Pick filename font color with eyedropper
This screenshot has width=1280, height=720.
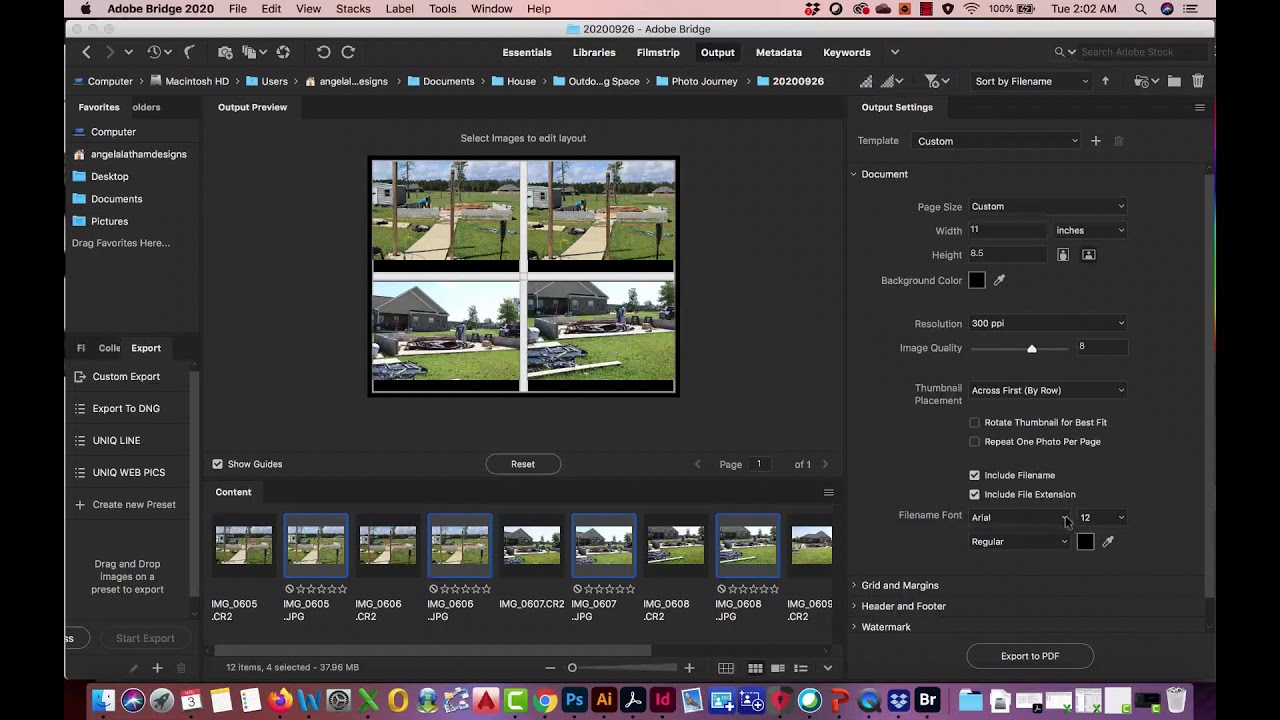[x=1108, y=541]
